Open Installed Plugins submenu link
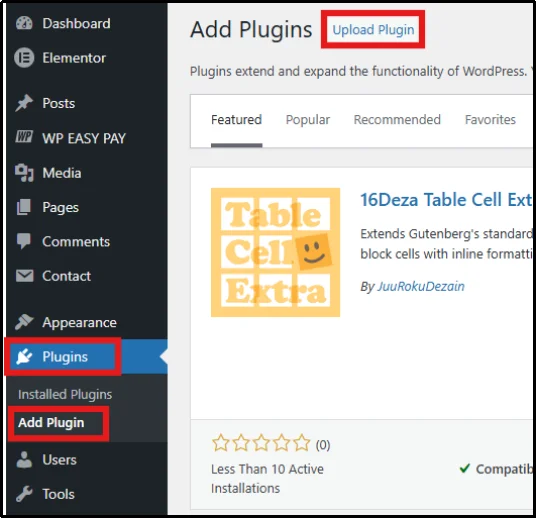Viewport: 537px width, 519px height. coord(65,394)
